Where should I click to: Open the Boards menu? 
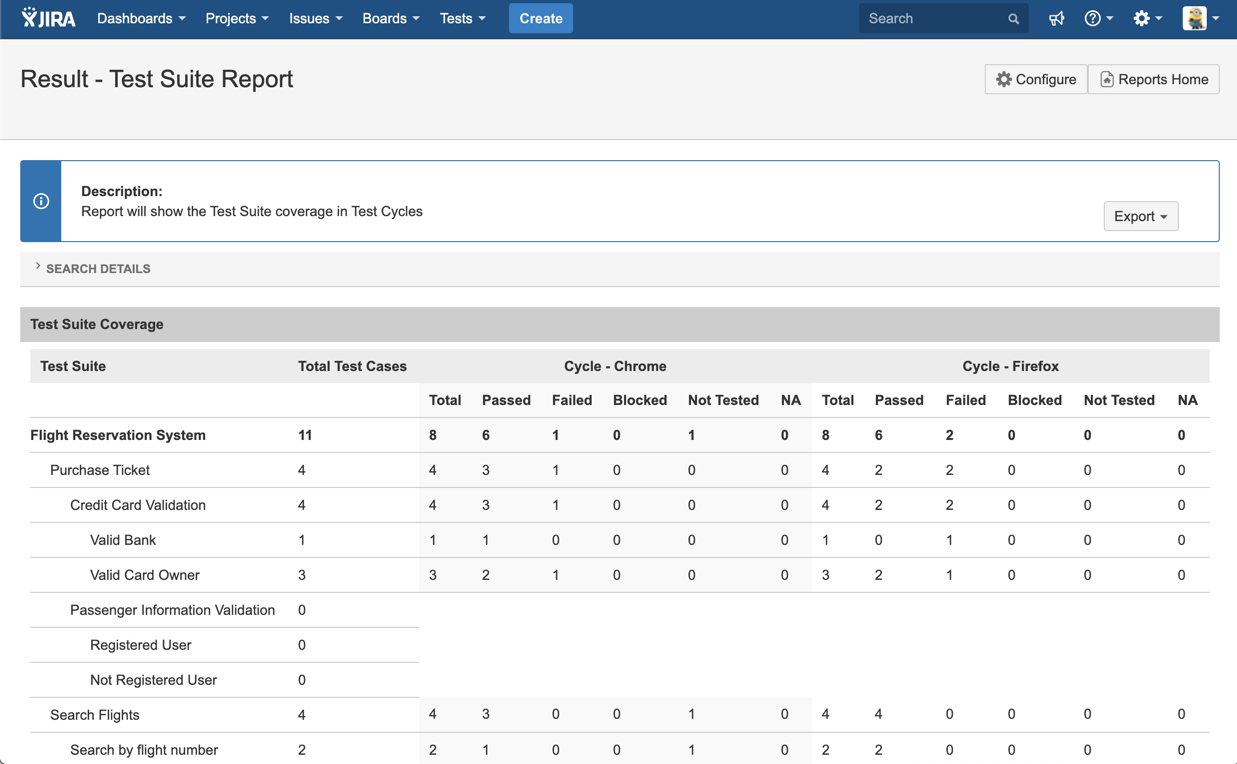pos(391,19)
